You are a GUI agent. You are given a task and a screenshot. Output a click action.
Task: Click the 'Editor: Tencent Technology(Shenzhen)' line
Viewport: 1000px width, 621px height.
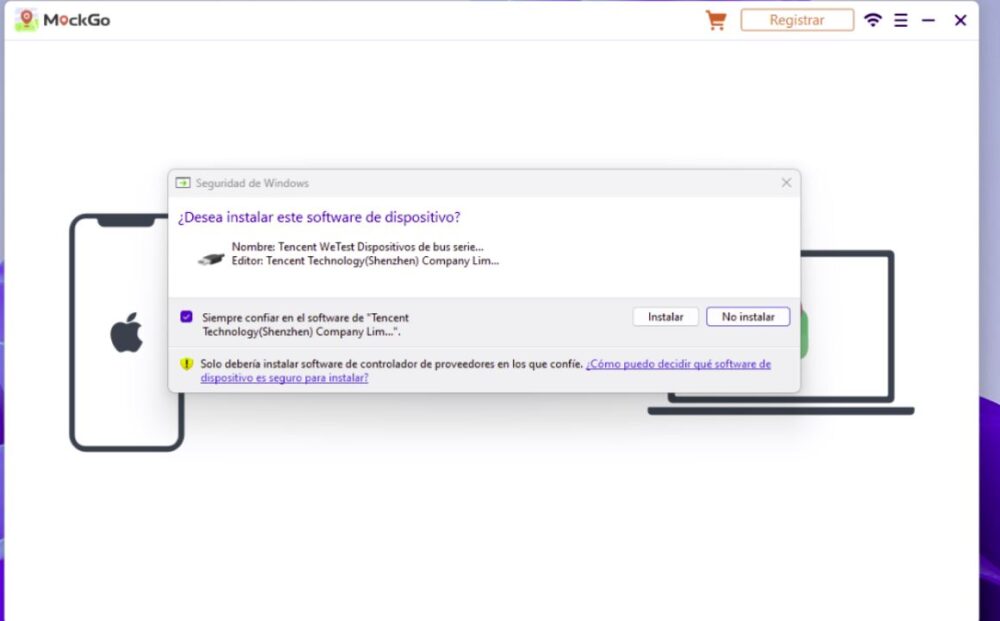(365, 261)
